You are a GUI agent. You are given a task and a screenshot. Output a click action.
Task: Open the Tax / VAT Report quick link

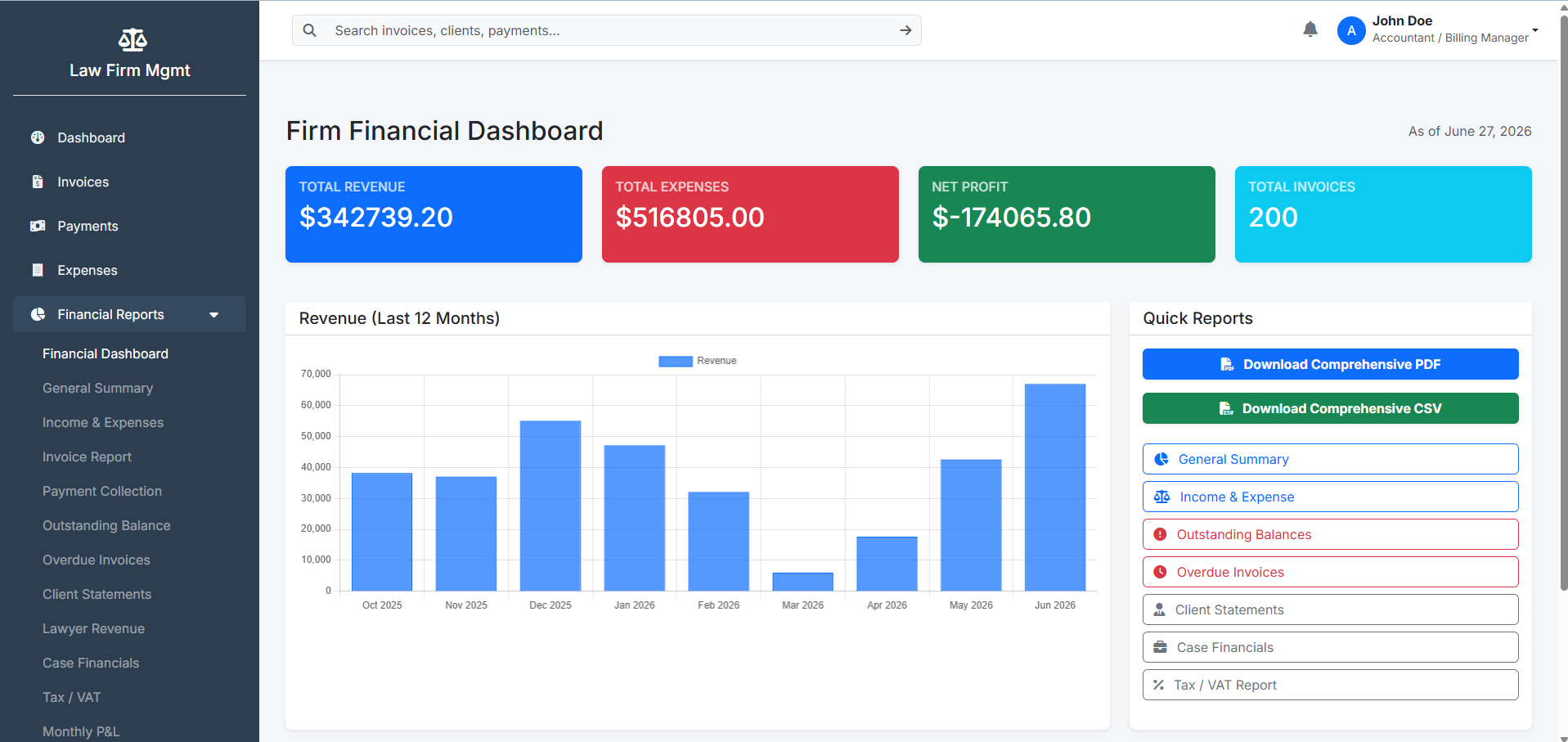[x=1330, y=685]
